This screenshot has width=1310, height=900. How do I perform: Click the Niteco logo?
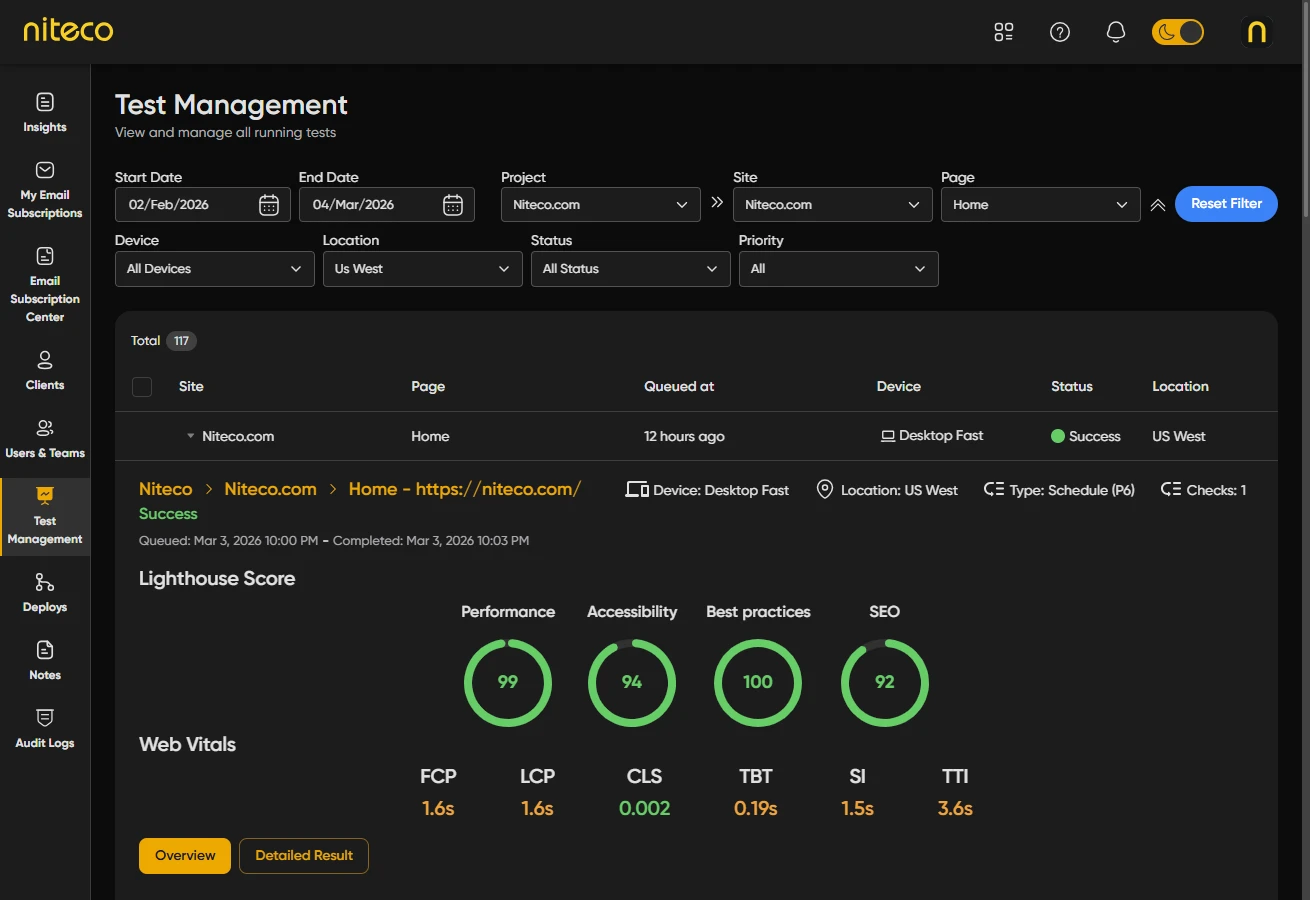pyautogui.click(x=68, y=31)
